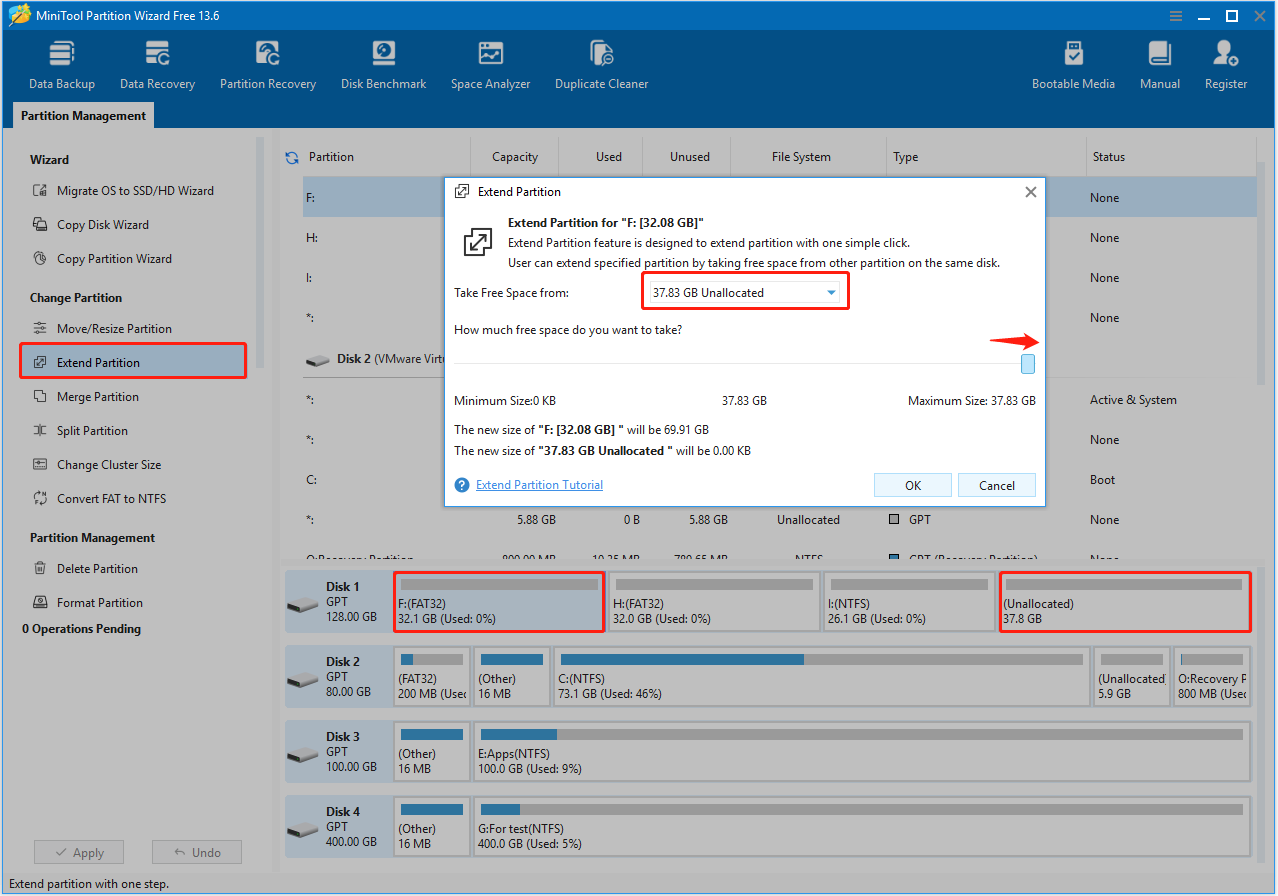
Task: Select O:Recovery partition block on Disk 2
Action: (x=1211, y=677)
